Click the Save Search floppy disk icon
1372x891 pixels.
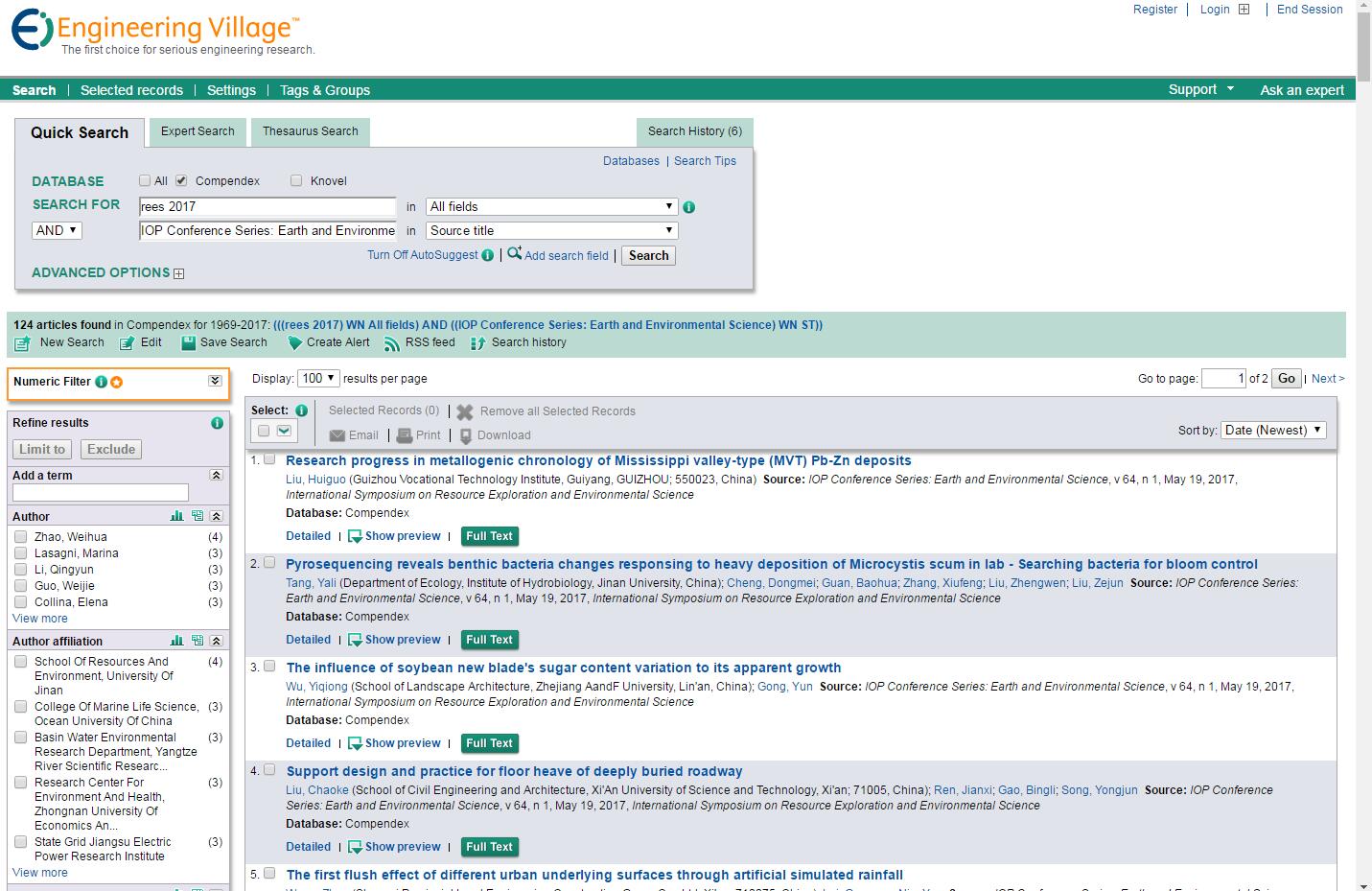188,343
